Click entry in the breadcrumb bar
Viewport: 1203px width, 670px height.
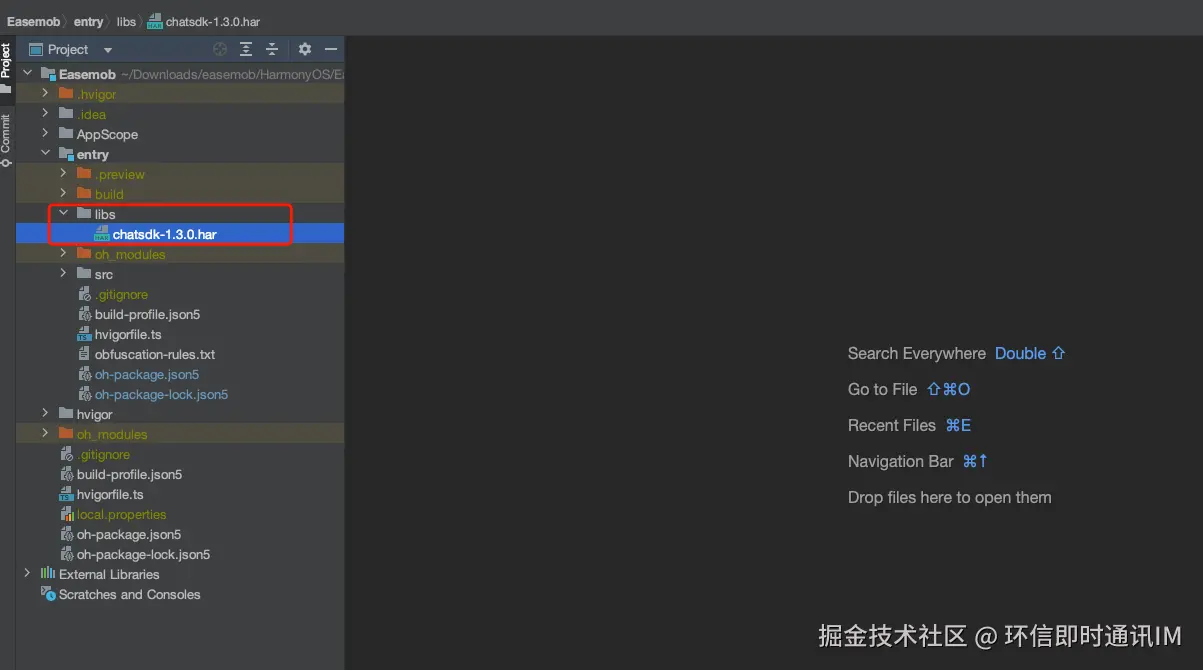[88, 20]
